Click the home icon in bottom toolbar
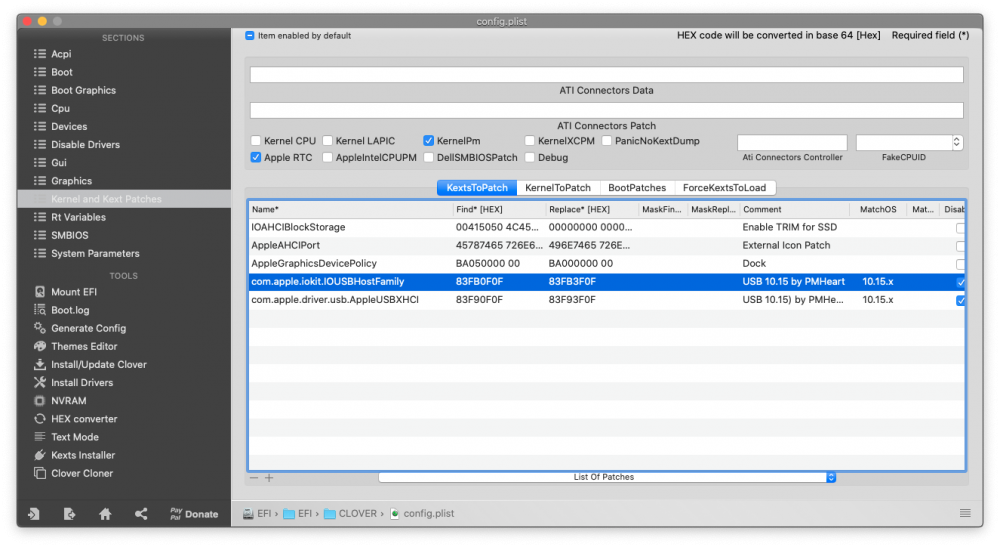 tap(105, 514)
